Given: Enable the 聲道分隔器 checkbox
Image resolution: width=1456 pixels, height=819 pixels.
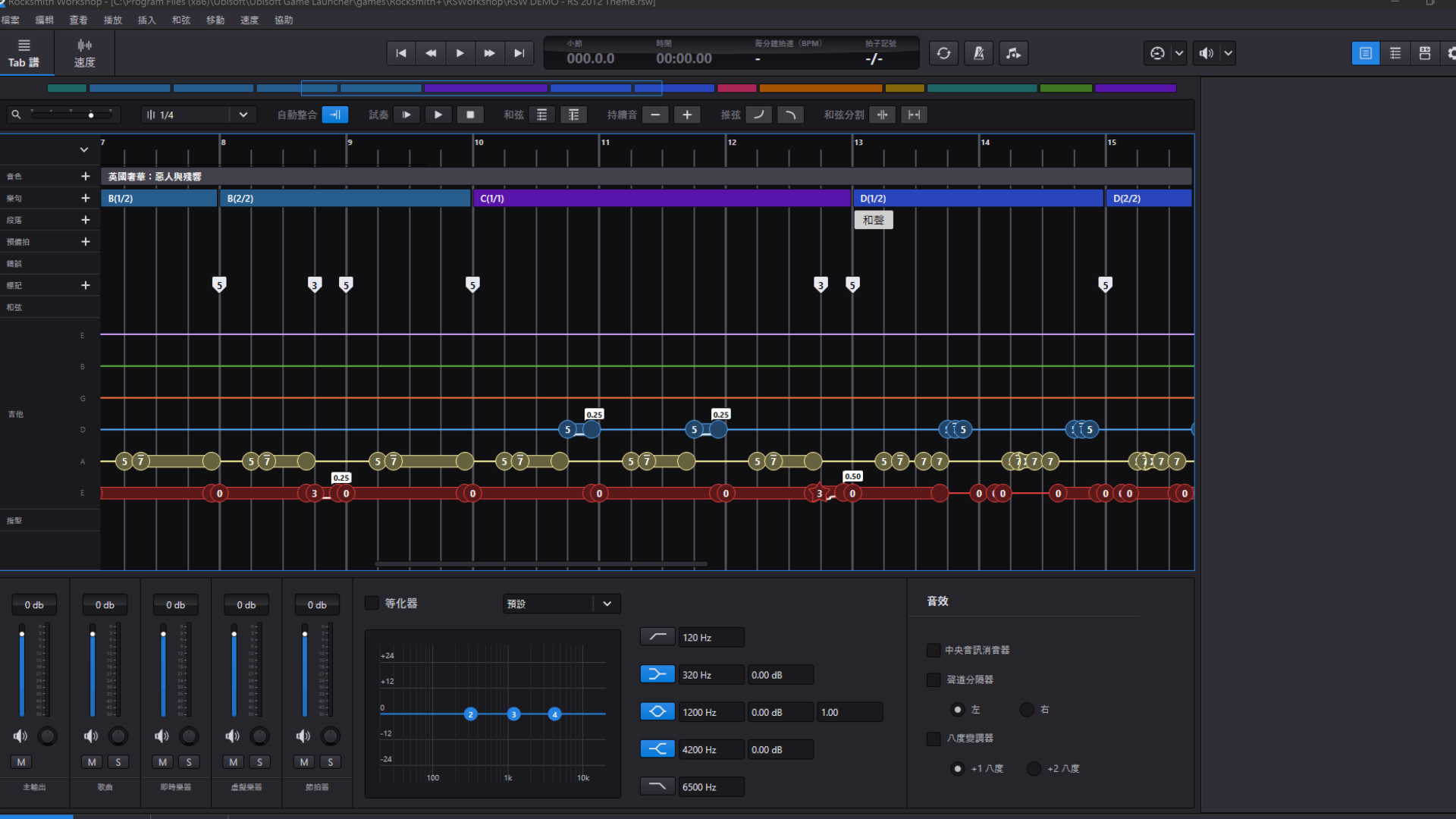Looking at the screenshot, I should tap(934, 679).
